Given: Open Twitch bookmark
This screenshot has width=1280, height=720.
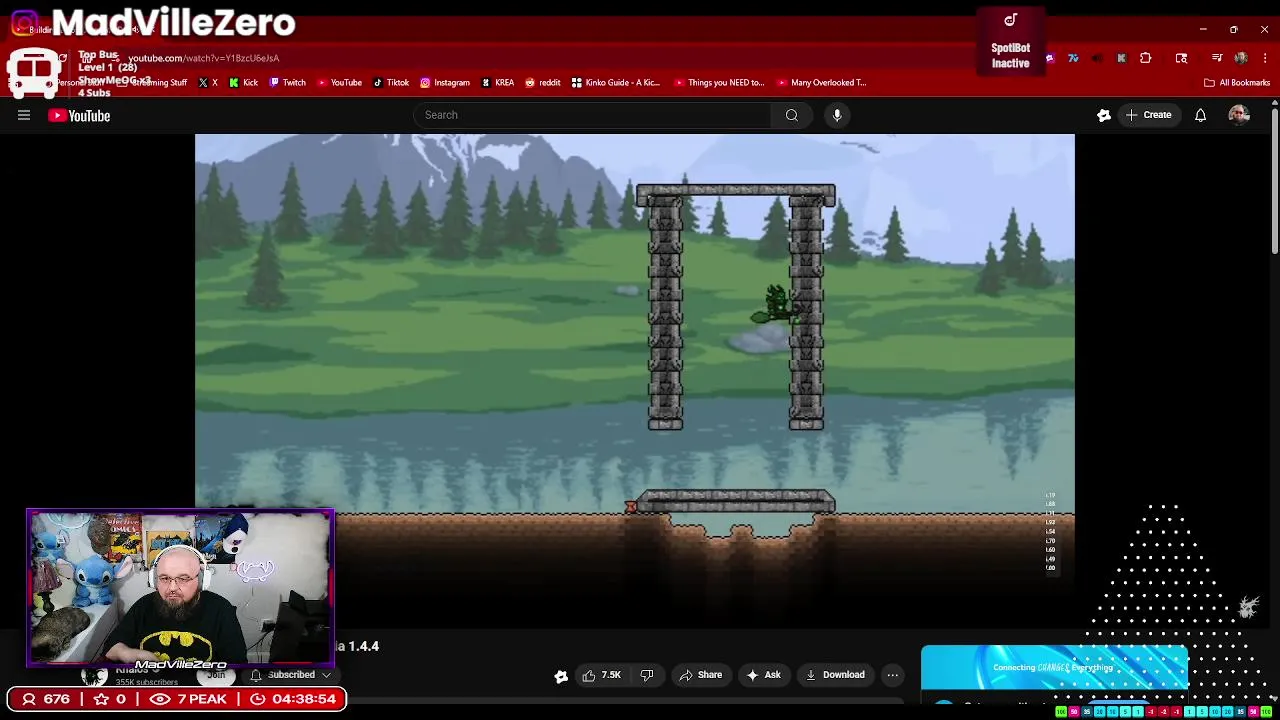Looking at the screenshot, I should coord(286,83).
